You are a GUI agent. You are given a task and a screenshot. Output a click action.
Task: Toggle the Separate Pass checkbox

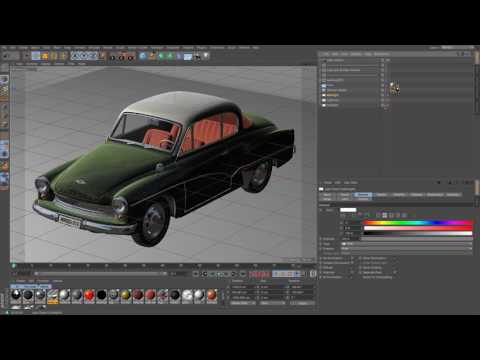pyautogui.click(x=395, y=272)
